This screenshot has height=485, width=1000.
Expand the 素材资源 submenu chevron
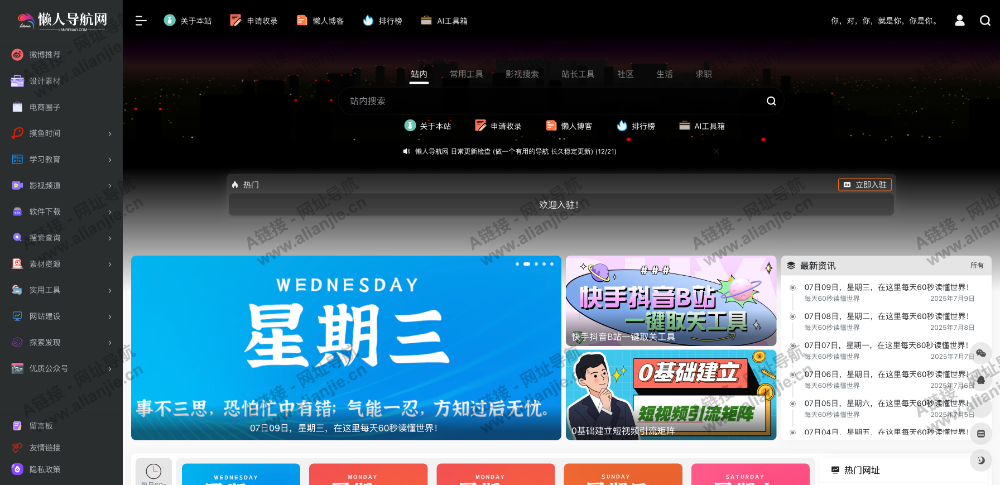coord(110,264)
